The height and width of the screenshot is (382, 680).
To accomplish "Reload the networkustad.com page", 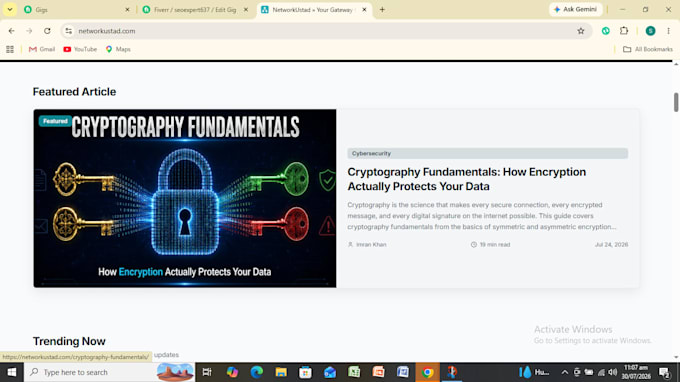I will pos(47,31).
